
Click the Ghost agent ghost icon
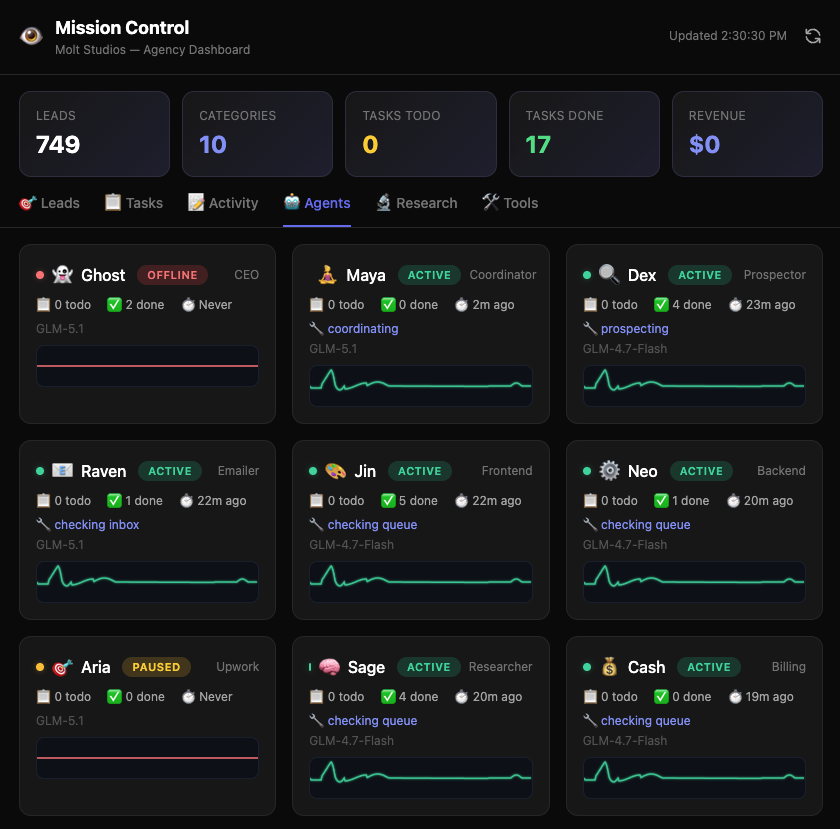[63, 275]
